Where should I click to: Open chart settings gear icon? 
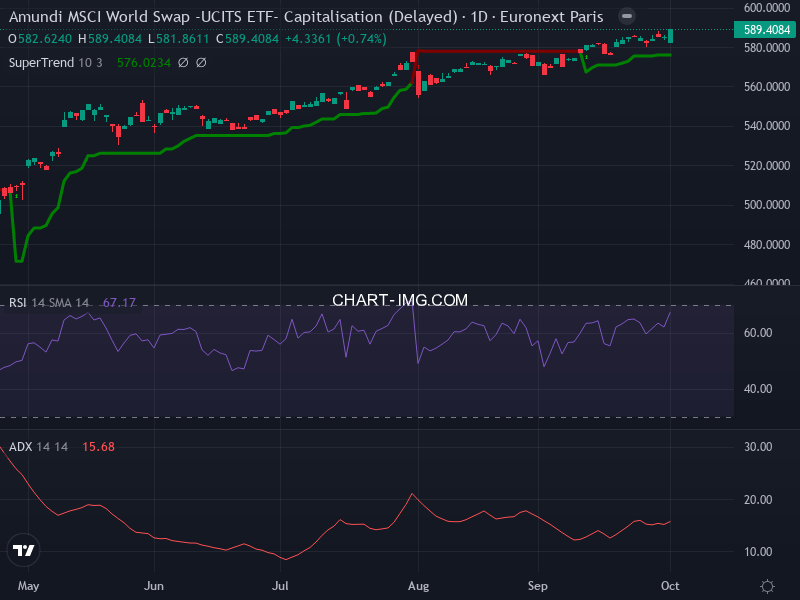(x=767, y=586)
